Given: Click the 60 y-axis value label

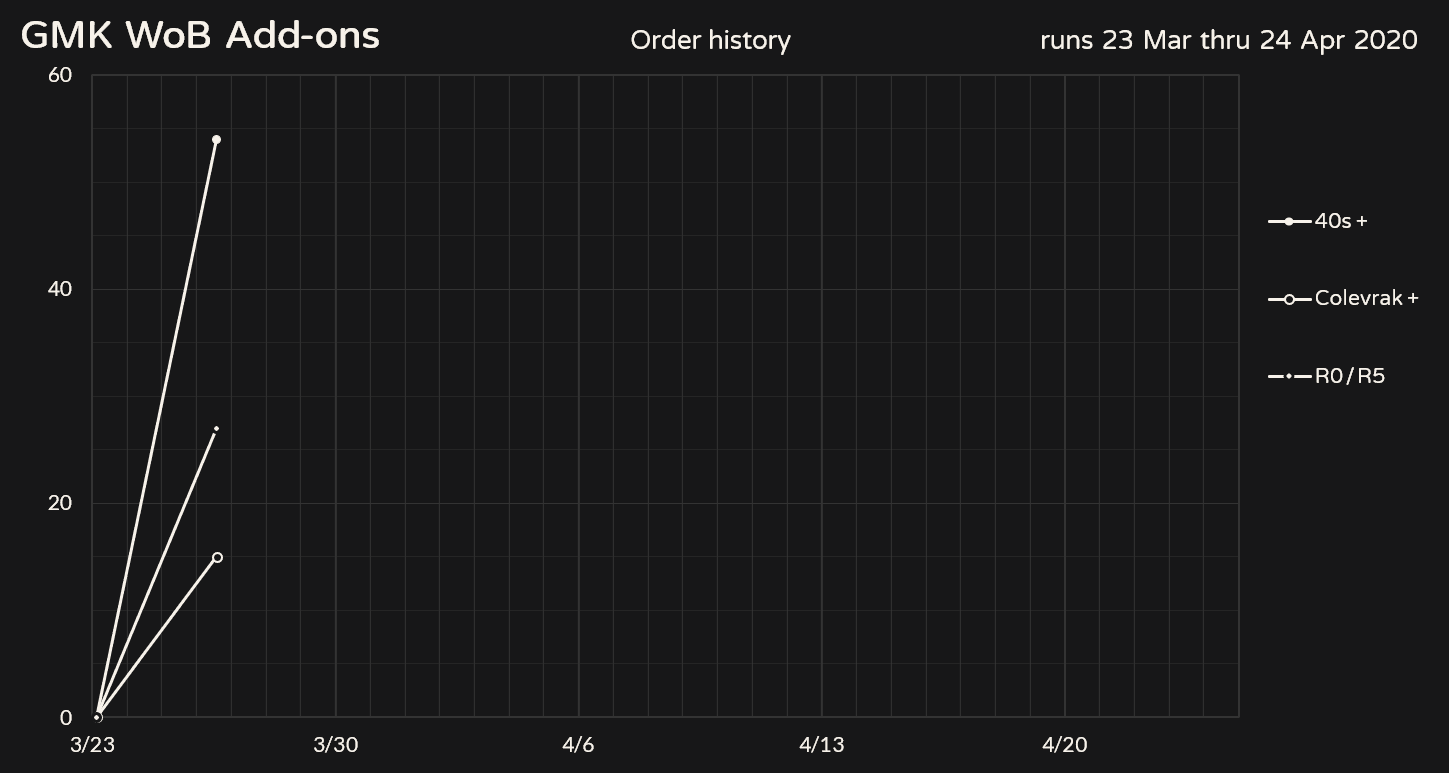Looking at the screenshot, I should (60, 75).
